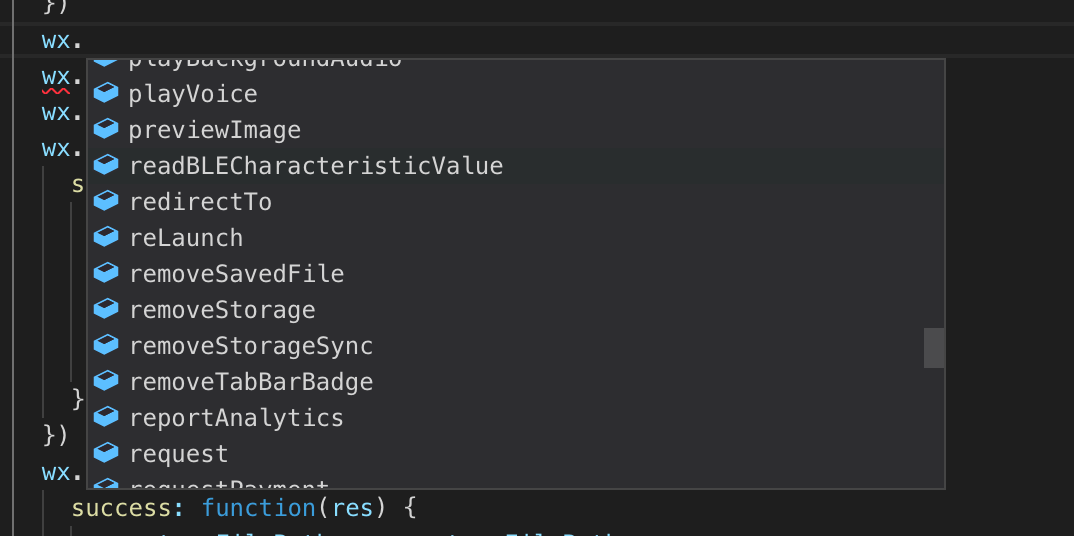Viewport: 1074px width, 536px height.
Task: Select redirectTo in the suggestion list
Action: coord(200,202)
